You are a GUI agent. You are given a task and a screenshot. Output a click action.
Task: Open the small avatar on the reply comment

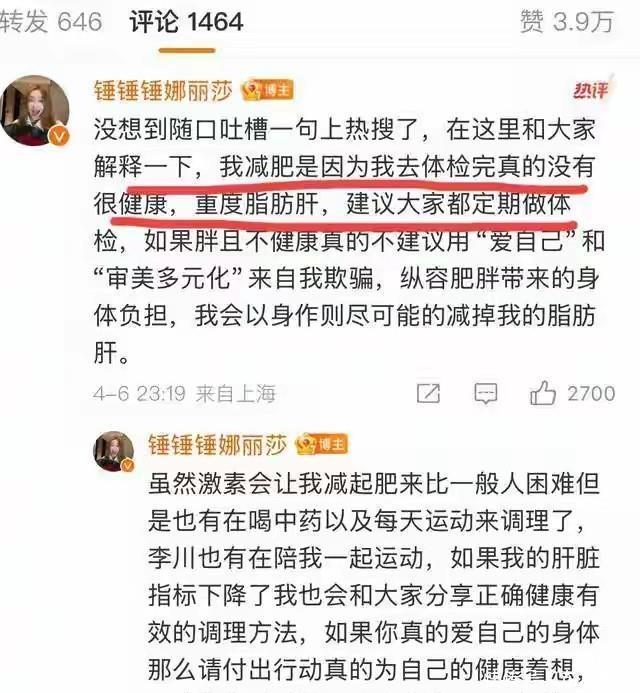114,451
